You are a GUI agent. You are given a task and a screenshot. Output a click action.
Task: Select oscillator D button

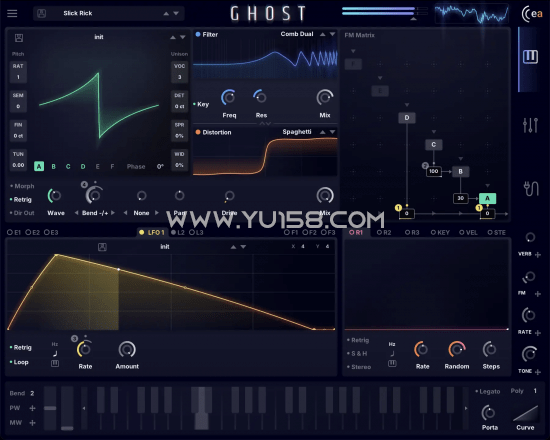click(83, 166)
